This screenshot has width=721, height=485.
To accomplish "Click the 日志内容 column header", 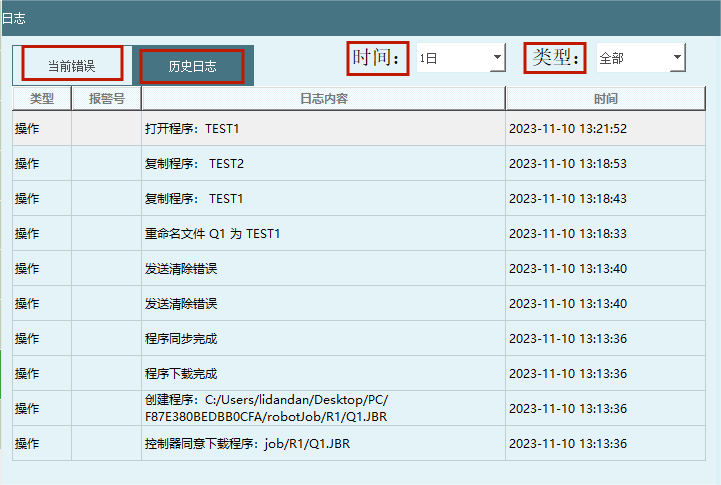I will pyautogui.click(x=323, y=99).
